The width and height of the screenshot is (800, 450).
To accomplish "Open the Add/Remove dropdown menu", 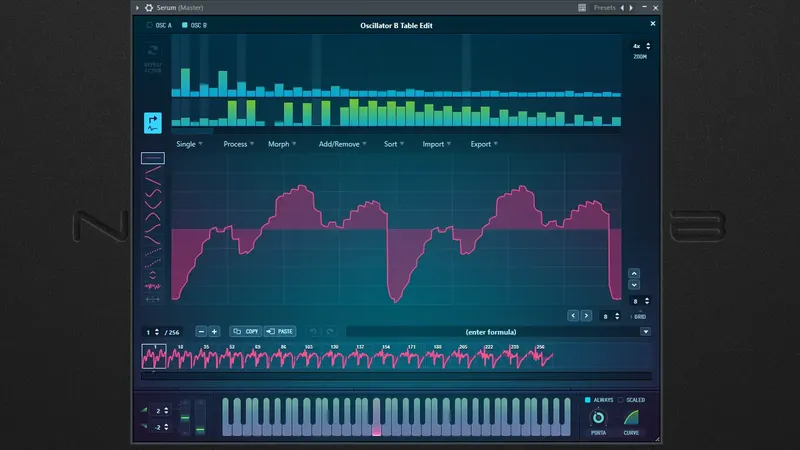I will pyautogui.click(x=342, y=144).
